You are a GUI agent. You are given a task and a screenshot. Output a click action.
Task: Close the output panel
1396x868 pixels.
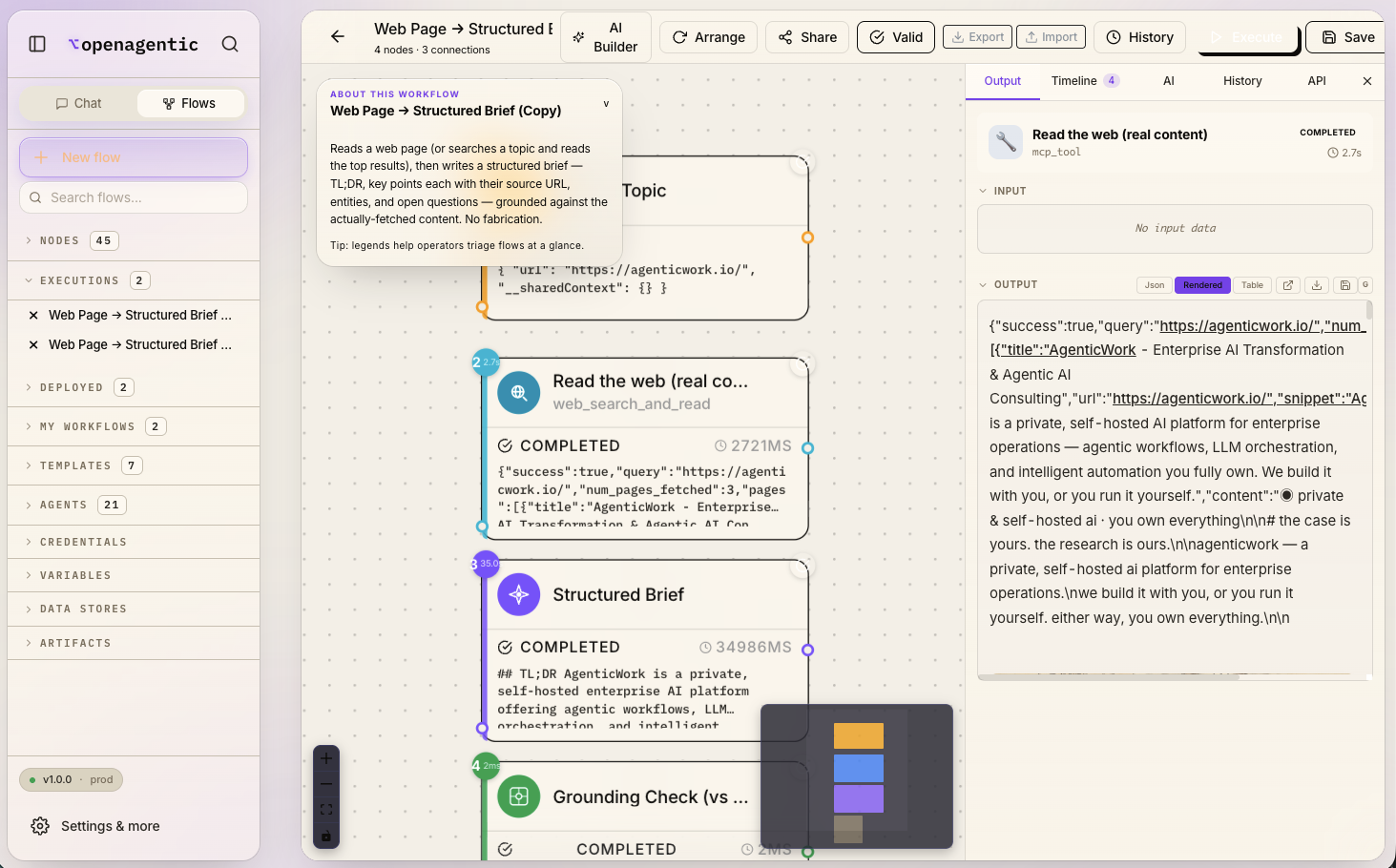click(x=1367, y=81)
